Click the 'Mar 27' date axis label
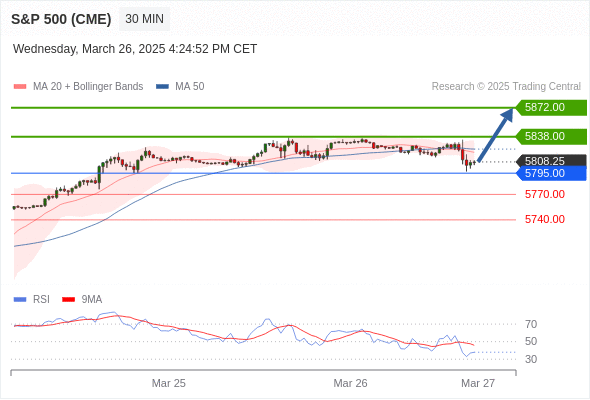The width and height of the screenshot is (590, 400). (478, 383)
